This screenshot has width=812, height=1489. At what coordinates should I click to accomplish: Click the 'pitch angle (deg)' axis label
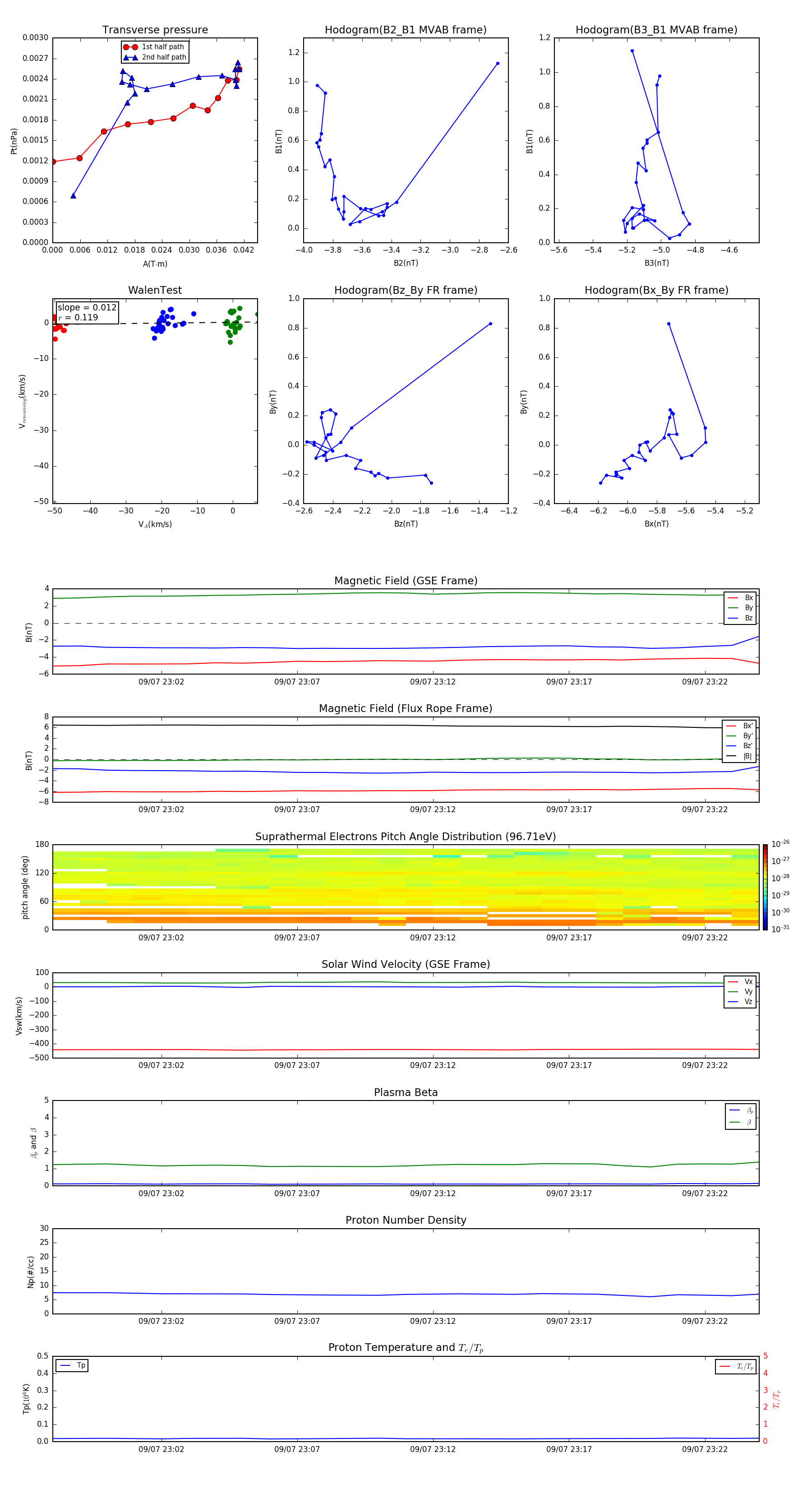[25, 887]
